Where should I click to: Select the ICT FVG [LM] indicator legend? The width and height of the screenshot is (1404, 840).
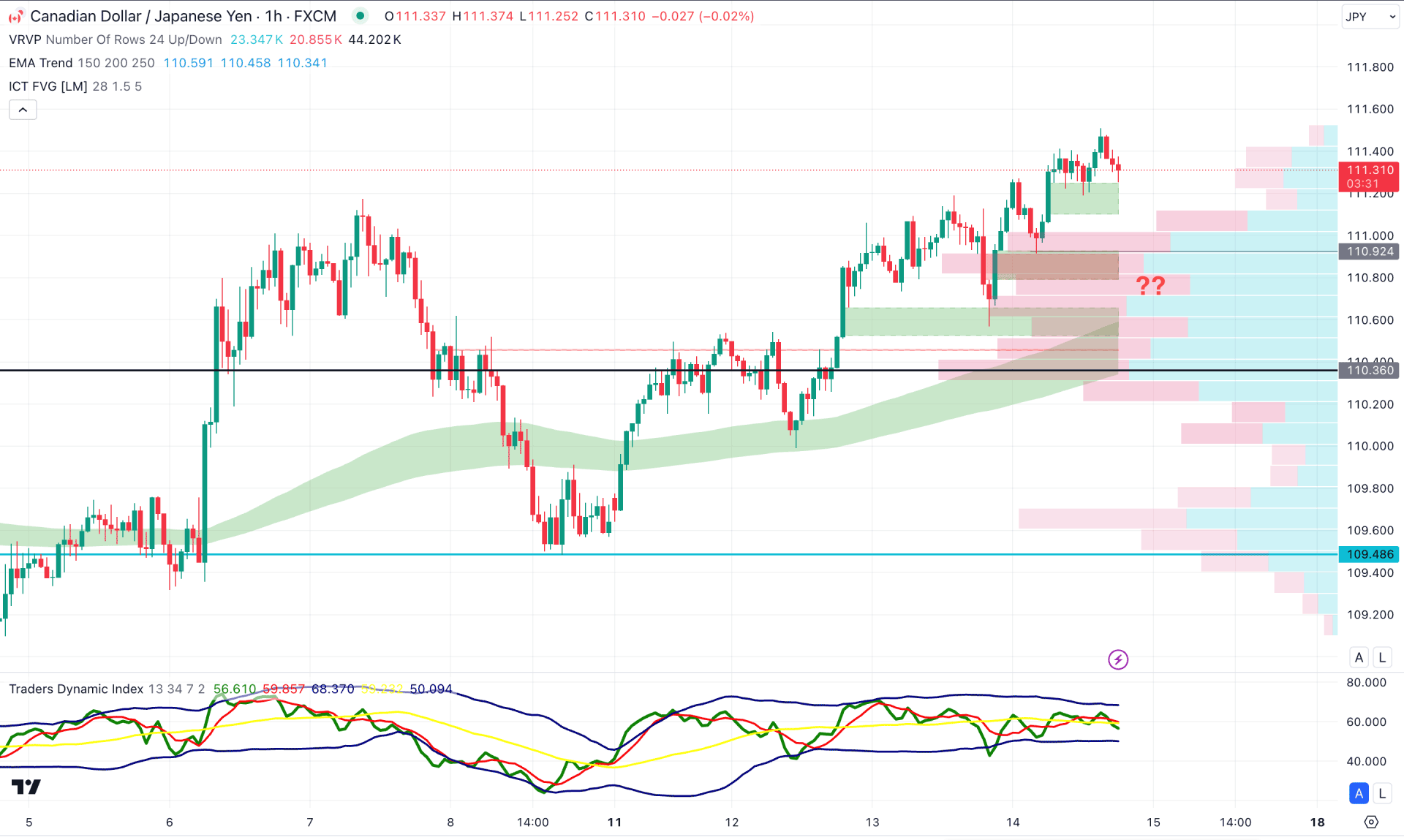click(75, 86)
